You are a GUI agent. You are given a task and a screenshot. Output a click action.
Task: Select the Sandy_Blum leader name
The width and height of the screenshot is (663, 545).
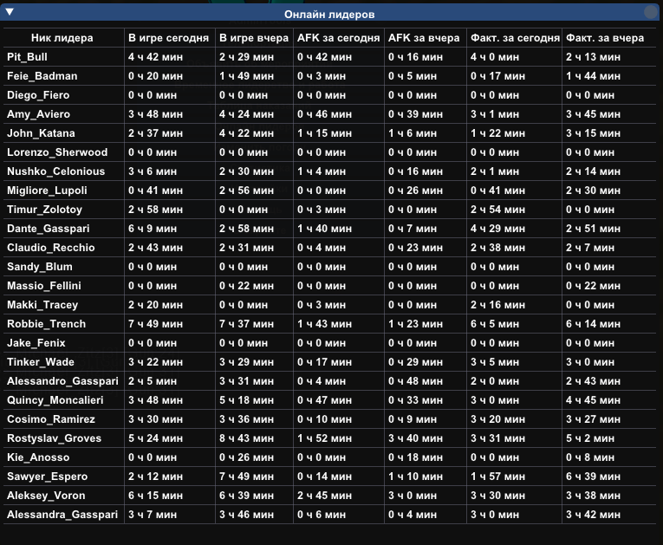(x=40, y=267)
